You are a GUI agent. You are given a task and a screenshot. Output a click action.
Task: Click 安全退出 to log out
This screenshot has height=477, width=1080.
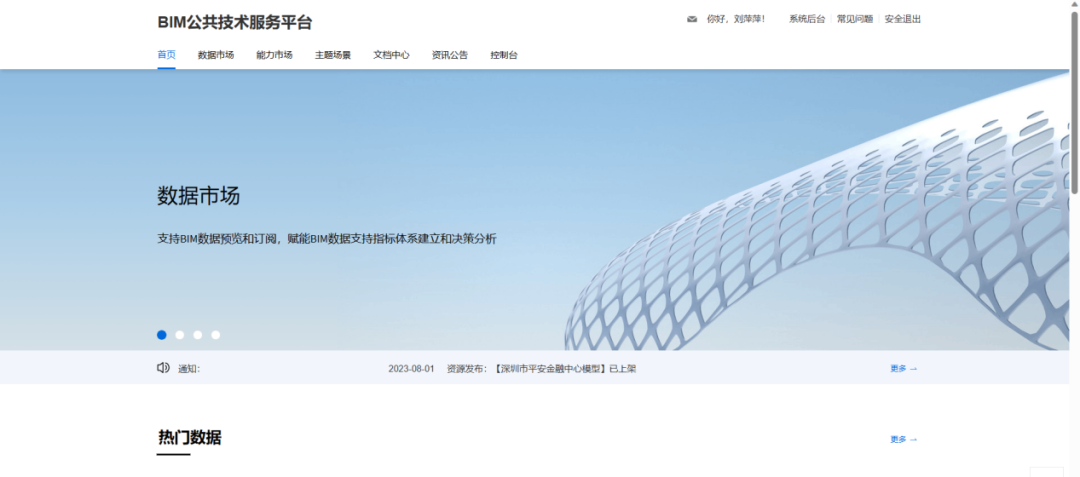903,19
